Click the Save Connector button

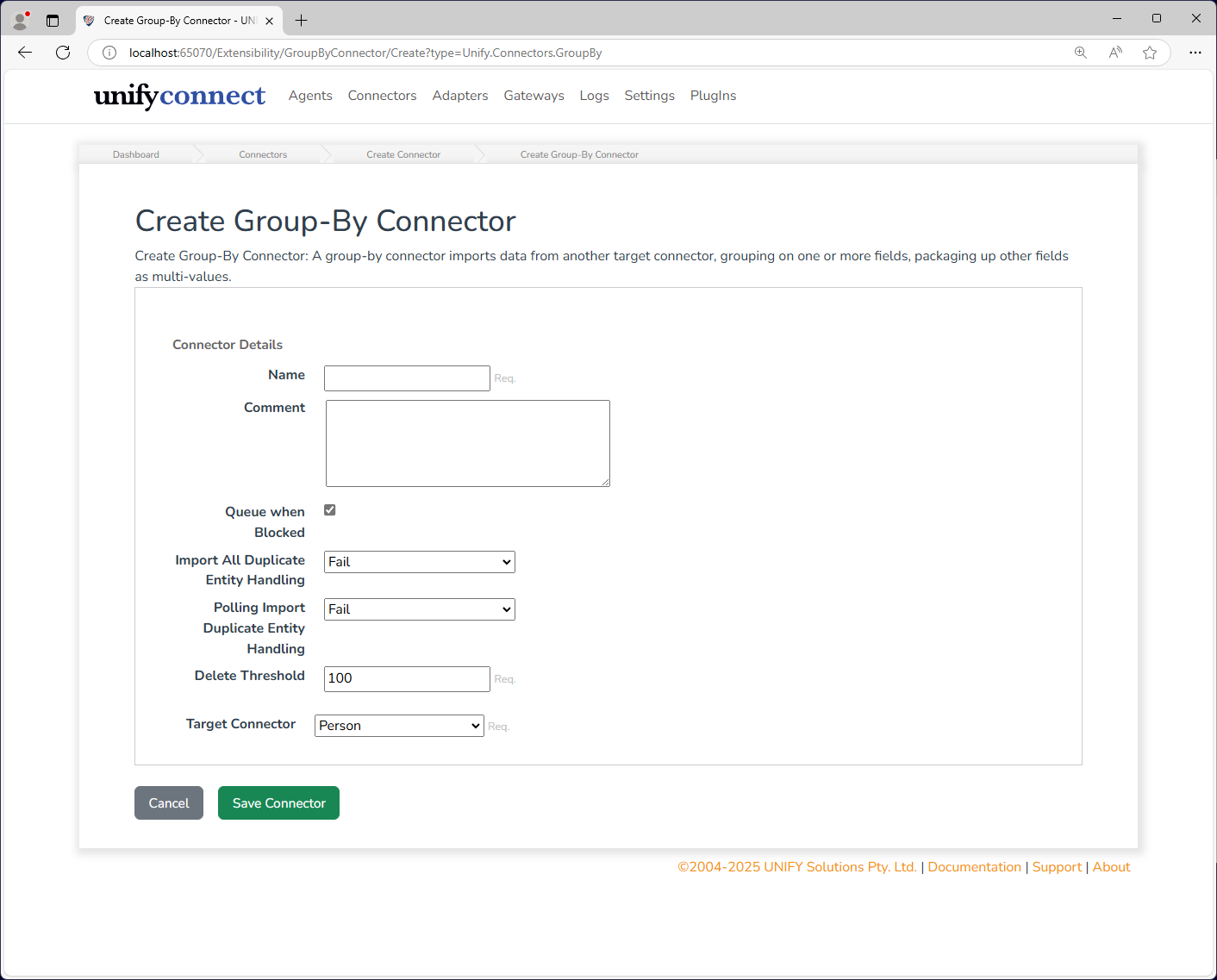(x=278, y=803)
